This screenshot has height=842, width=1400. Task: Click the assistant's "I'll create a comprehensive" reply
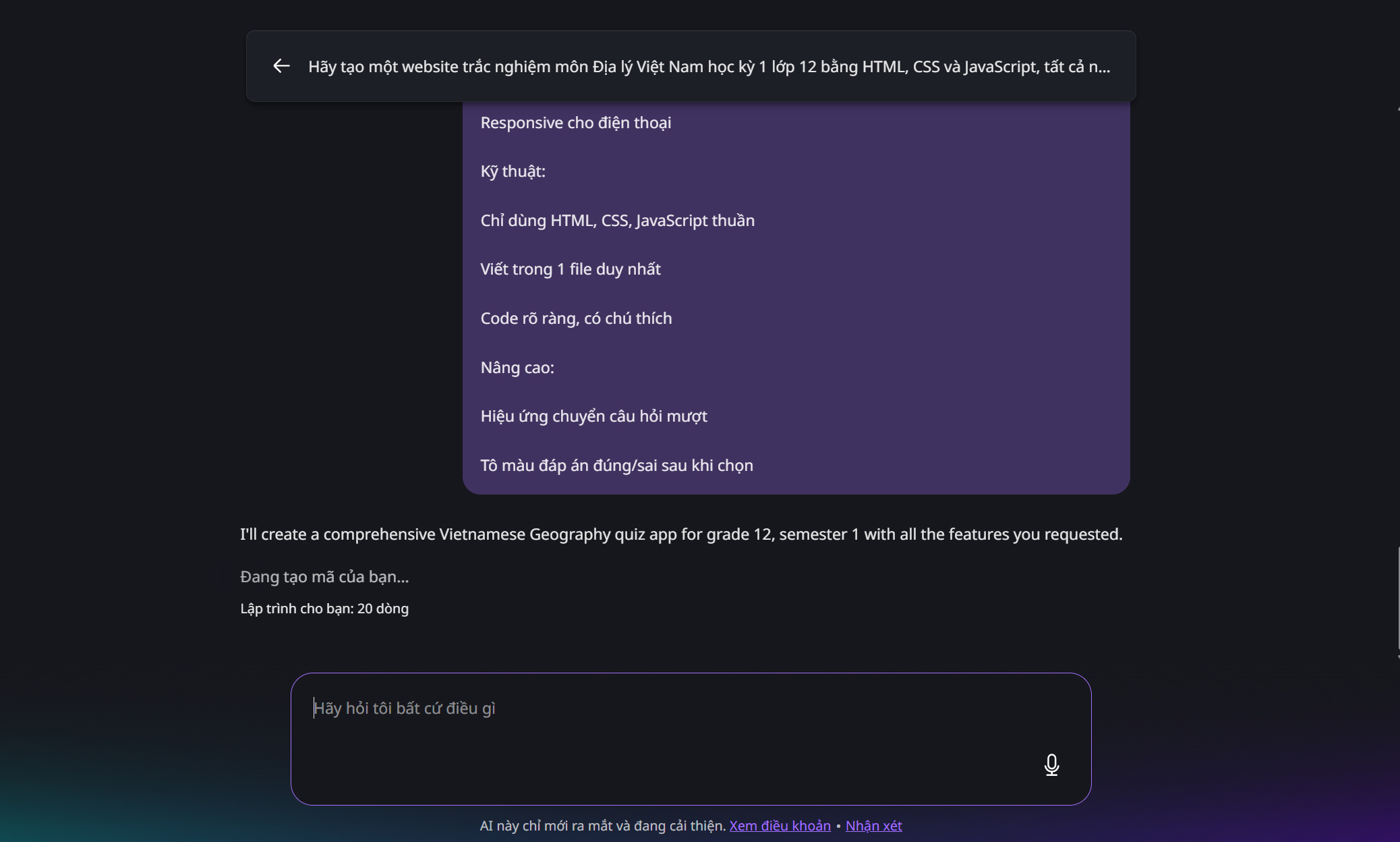pyautogui.click(x=681, y=534)
